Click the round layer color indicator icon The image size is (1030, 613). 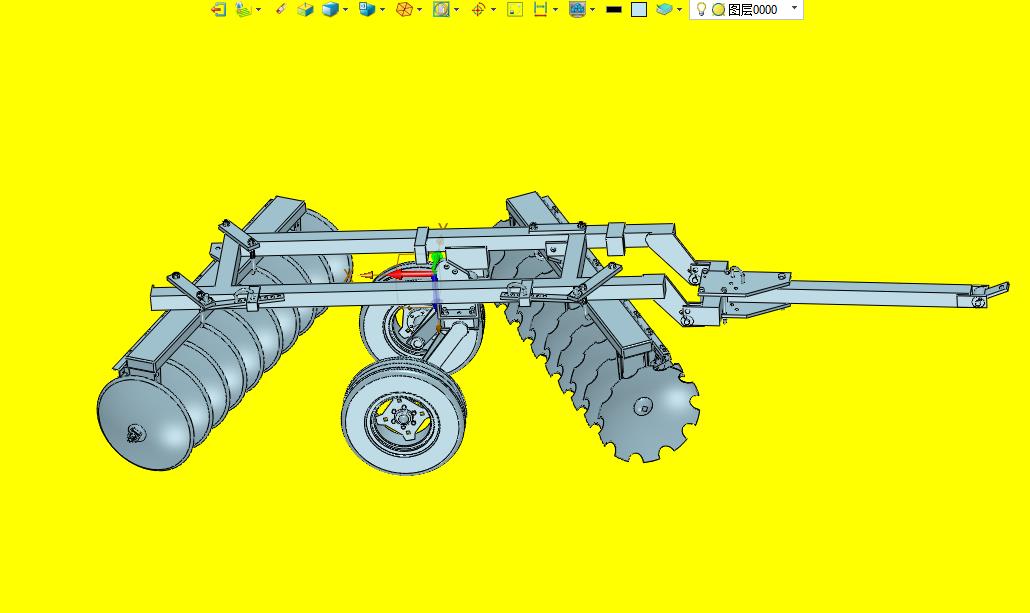pos(719,10)
